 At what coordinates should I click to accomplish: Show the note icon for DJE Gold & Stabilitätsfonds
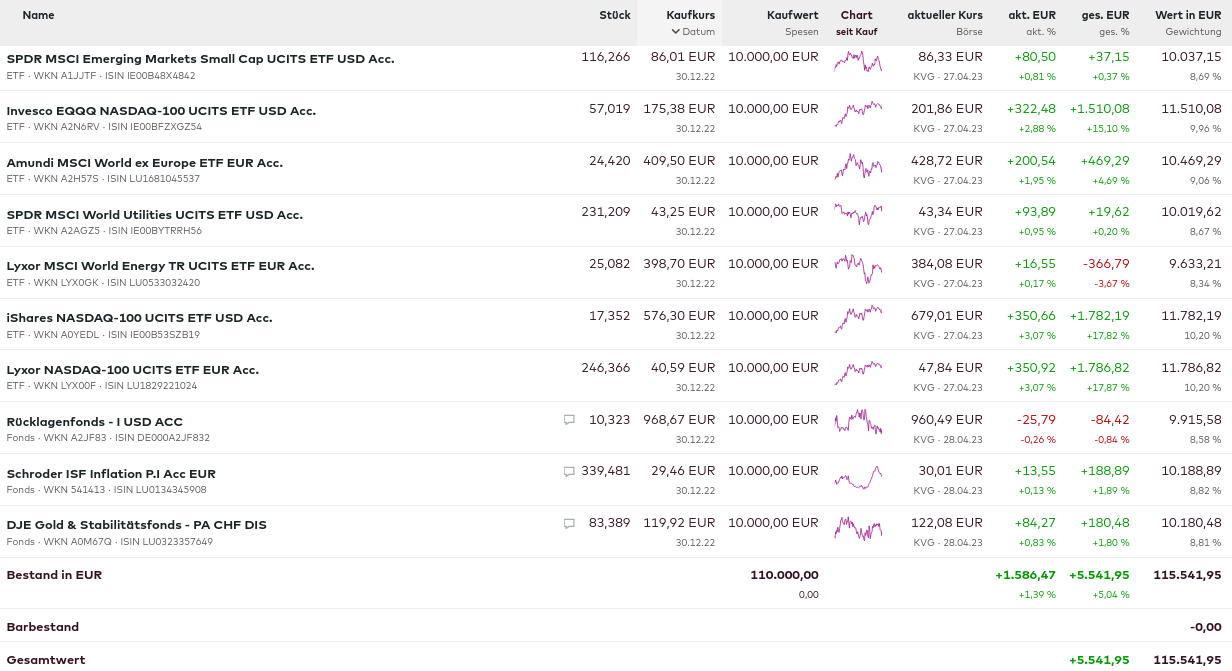click(569, 523)
